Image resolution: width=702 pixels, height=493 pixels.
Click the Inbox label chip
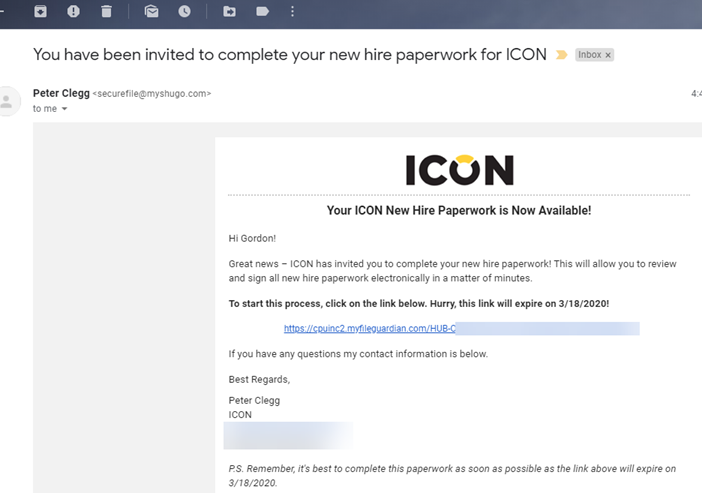[x=590, y=55]
